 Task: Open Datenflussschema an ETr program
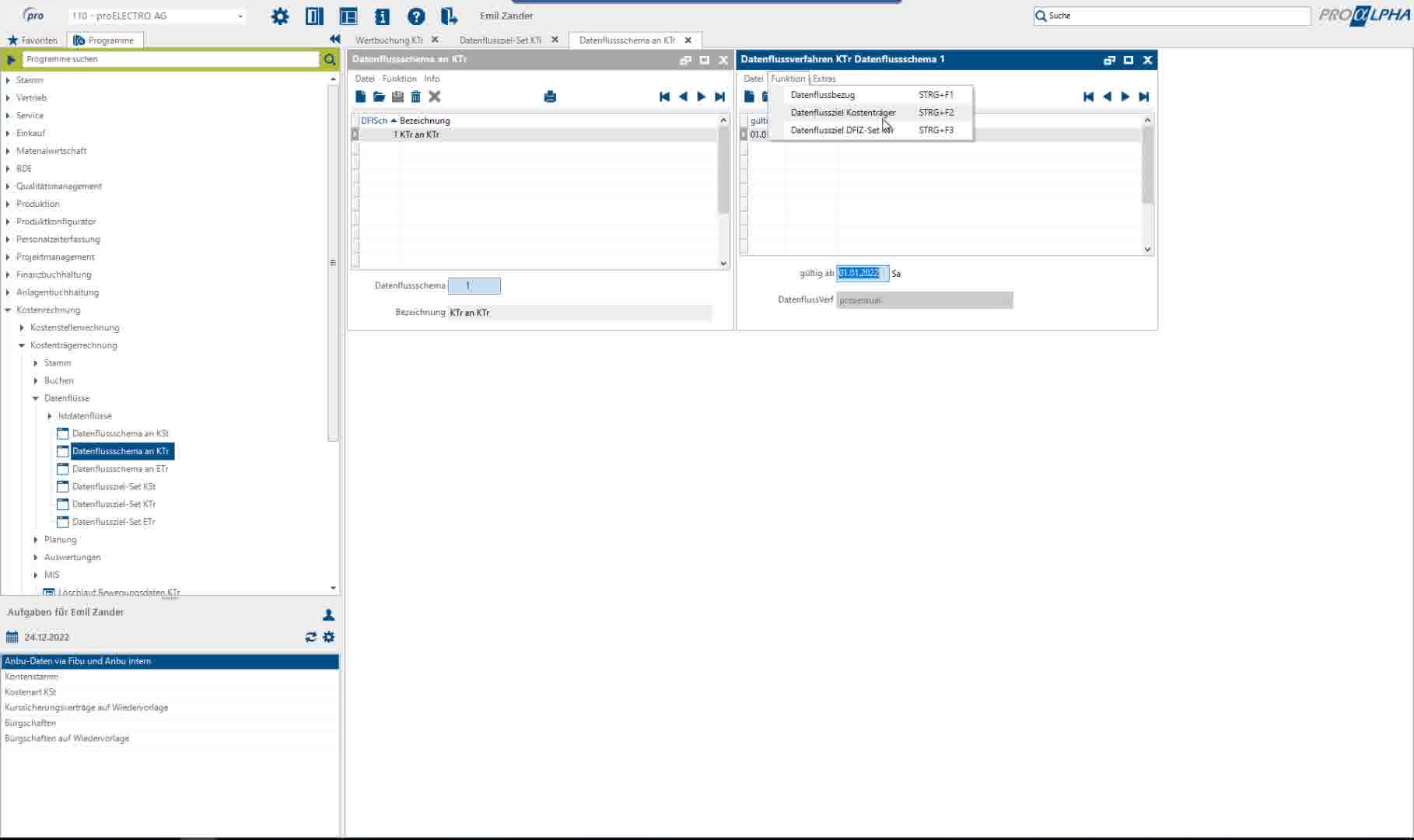point(121,469)
